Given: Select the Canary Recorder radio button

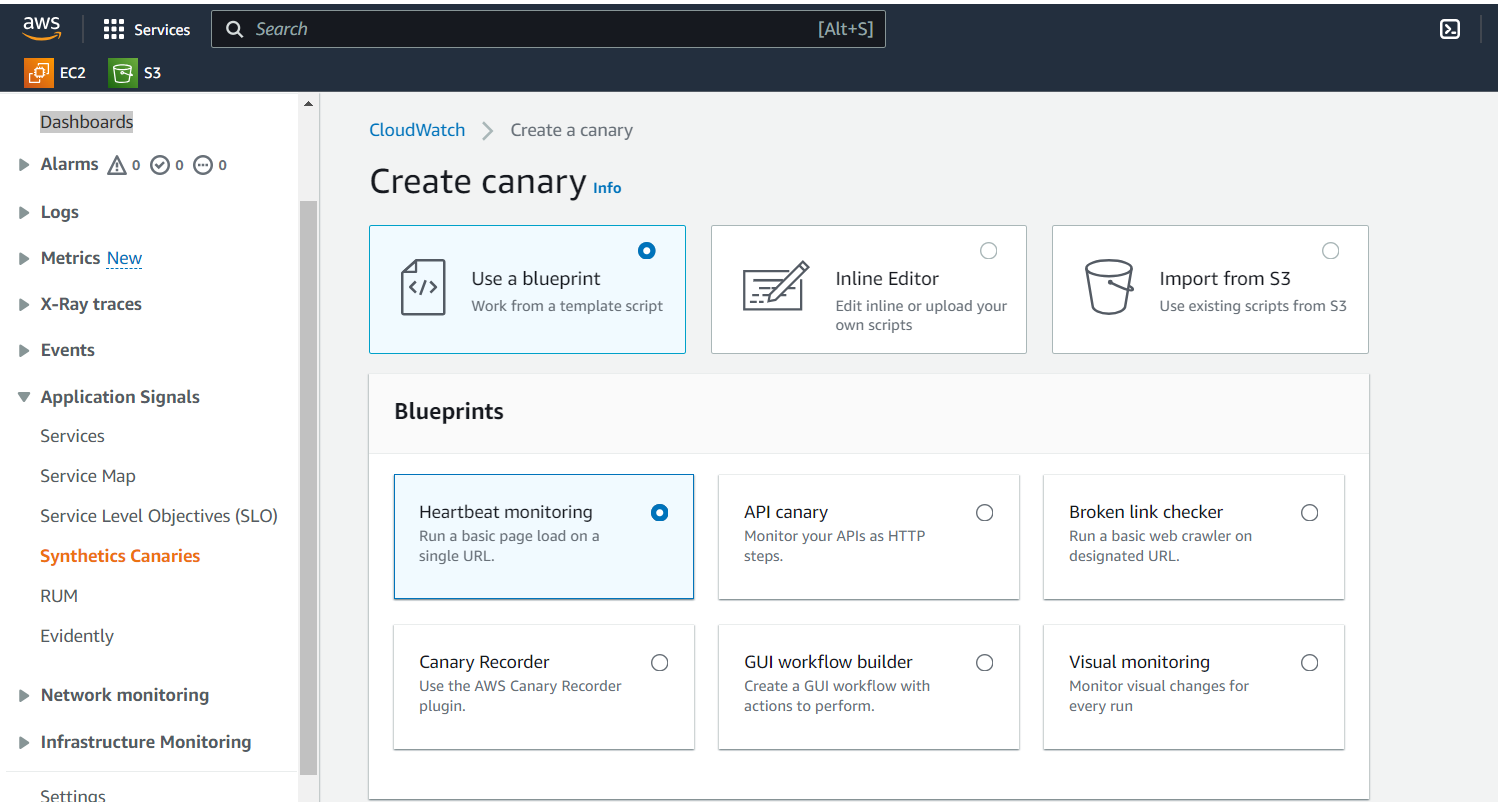Looking at the screenshot, I should (x=660, y=663).
